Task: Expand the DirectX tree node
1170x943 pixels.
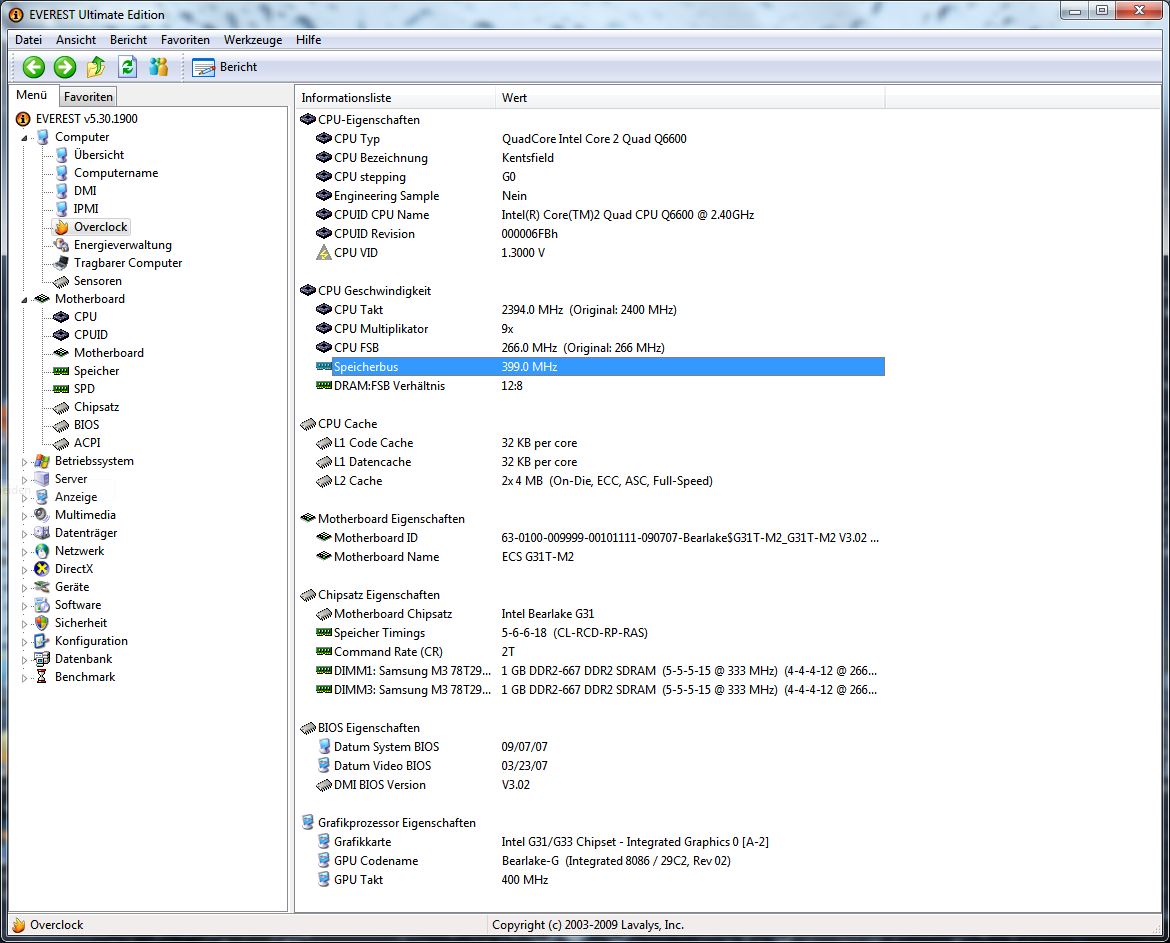Action: [x=24, y=569]
